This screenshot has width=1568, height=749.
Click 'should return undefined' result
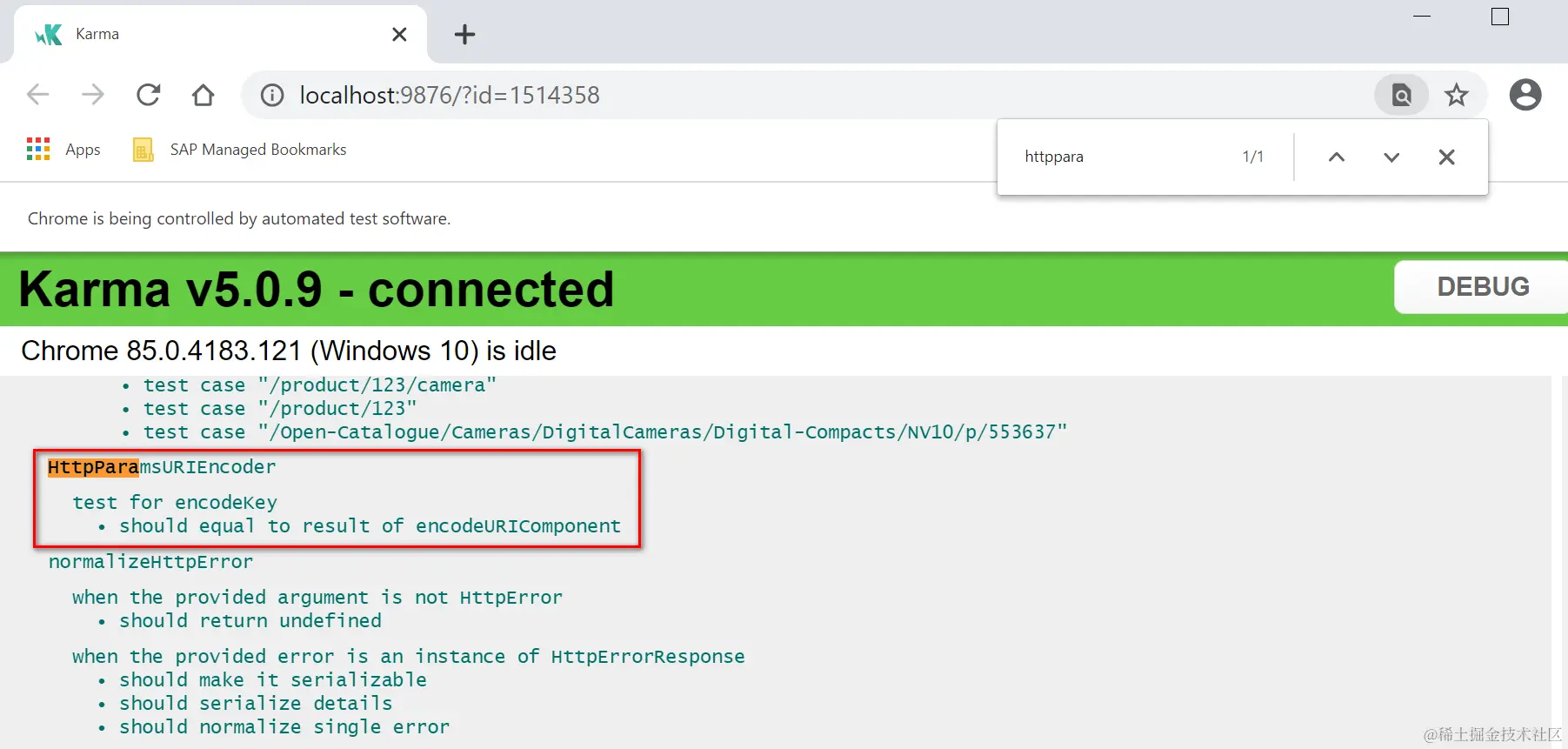(x=250, y=621)
